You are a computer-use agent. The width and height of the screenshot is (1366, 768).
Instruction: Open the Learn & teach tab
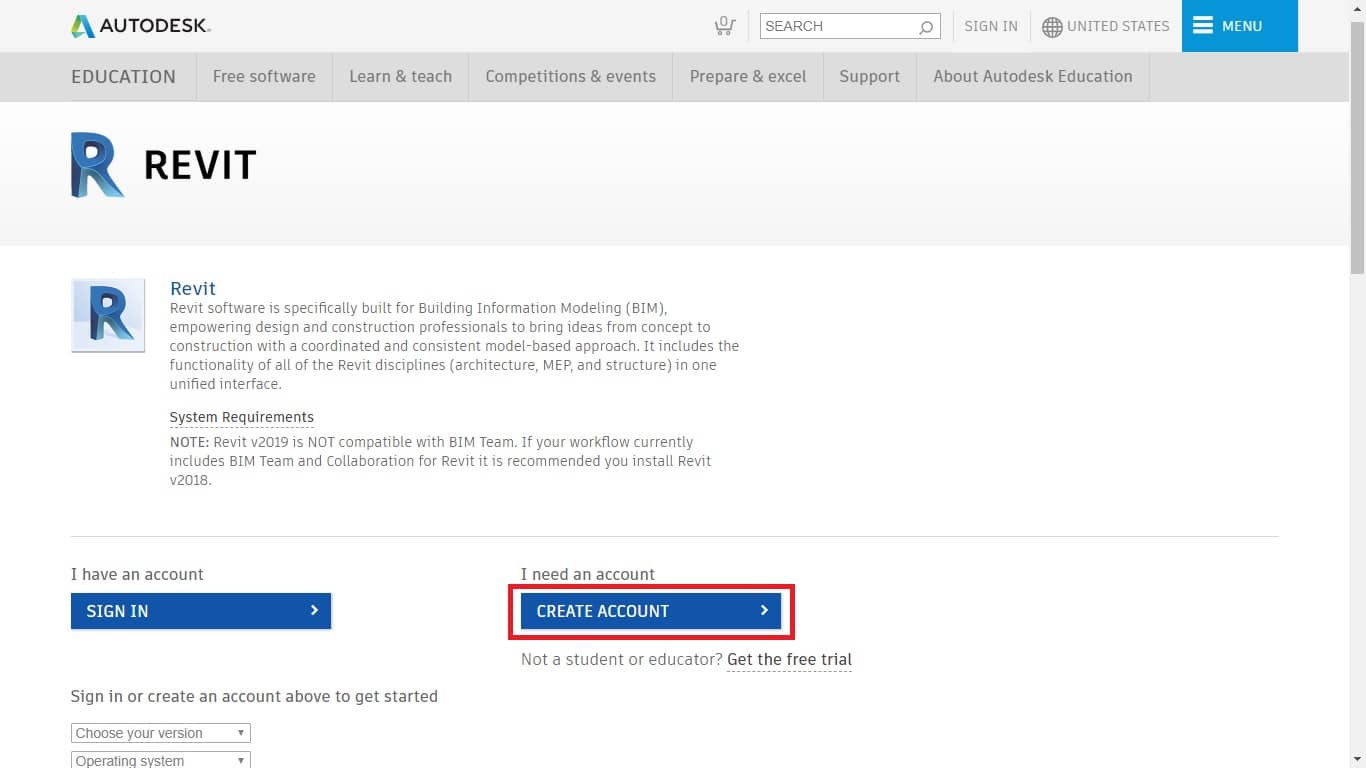[400, 77]
